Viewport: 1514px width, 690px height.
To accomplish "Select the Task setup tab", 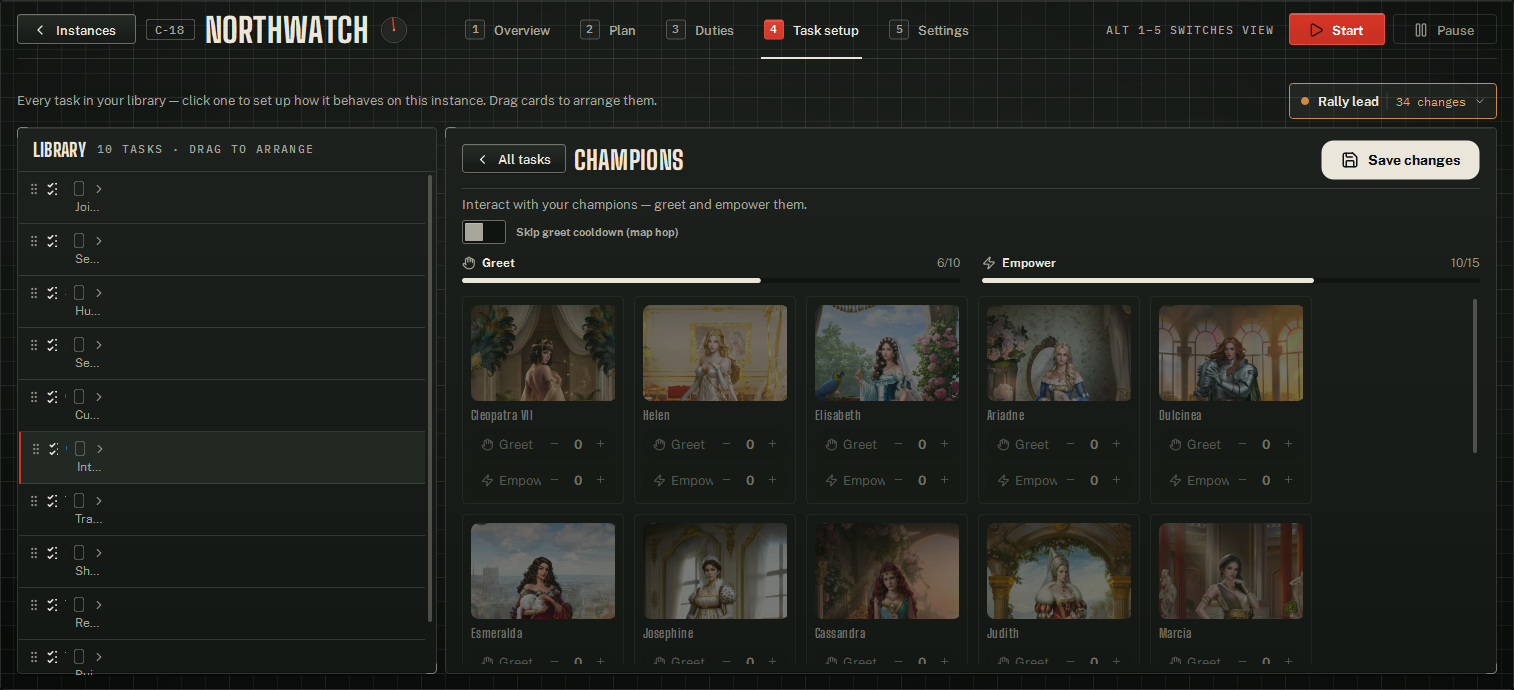I will tap(811, 30).
